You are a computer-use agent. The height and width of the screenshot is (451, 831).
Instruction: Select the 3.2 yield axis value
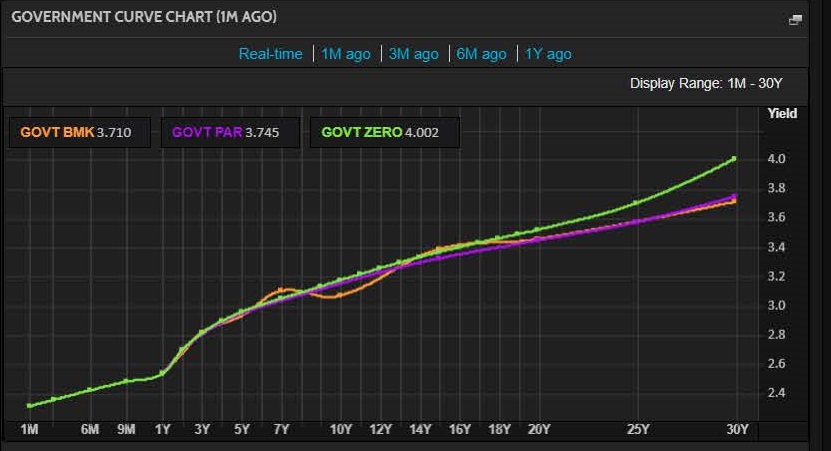776,276
